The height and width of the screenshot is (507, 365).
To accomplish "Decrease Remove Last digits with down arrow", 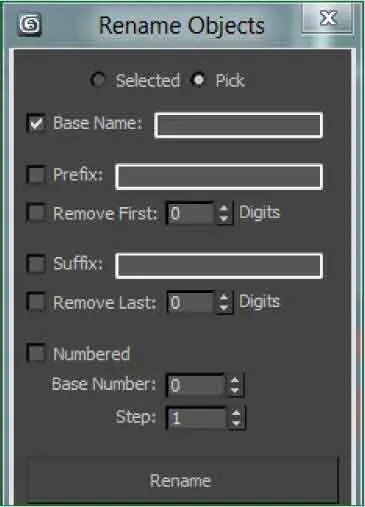I will point(224,308).
